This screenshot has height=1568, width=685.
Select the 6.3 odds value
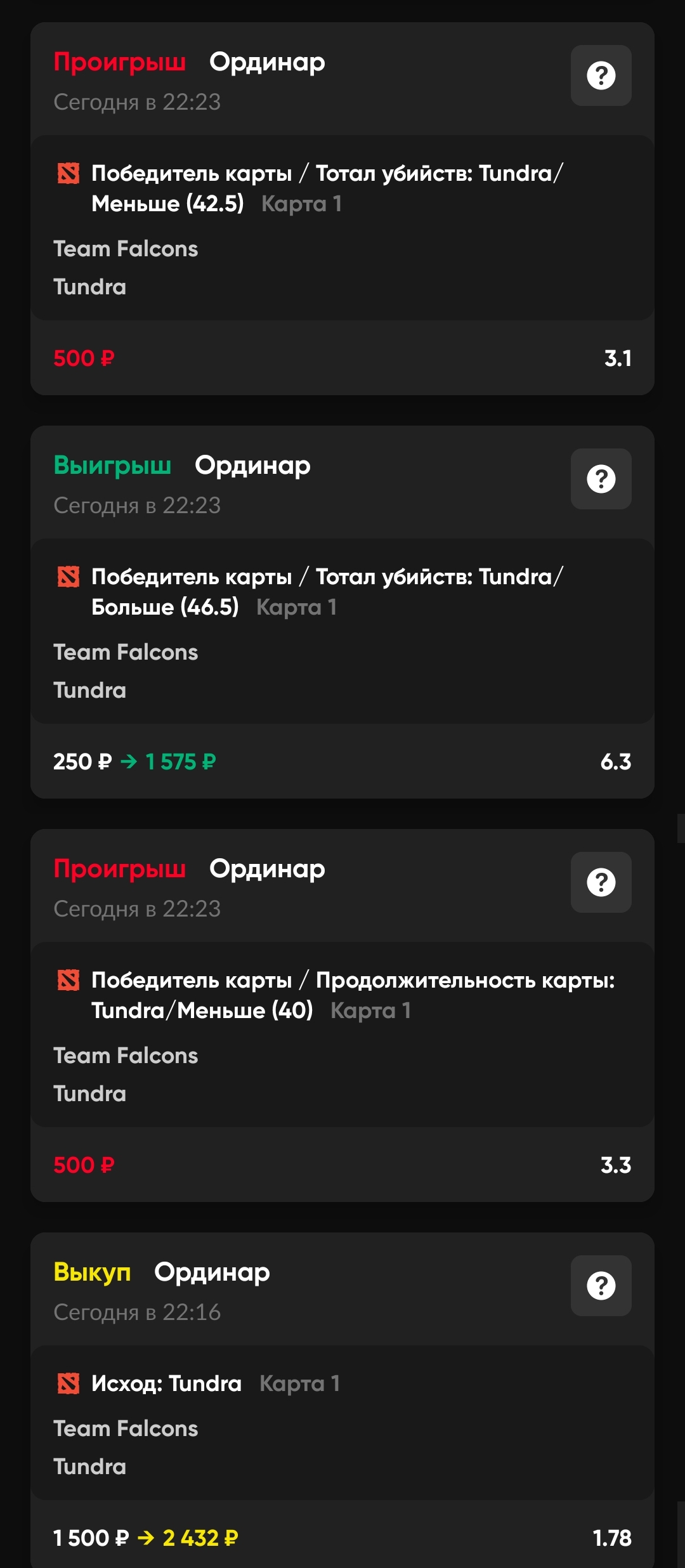pyautogui.click(x=615, y=762)
